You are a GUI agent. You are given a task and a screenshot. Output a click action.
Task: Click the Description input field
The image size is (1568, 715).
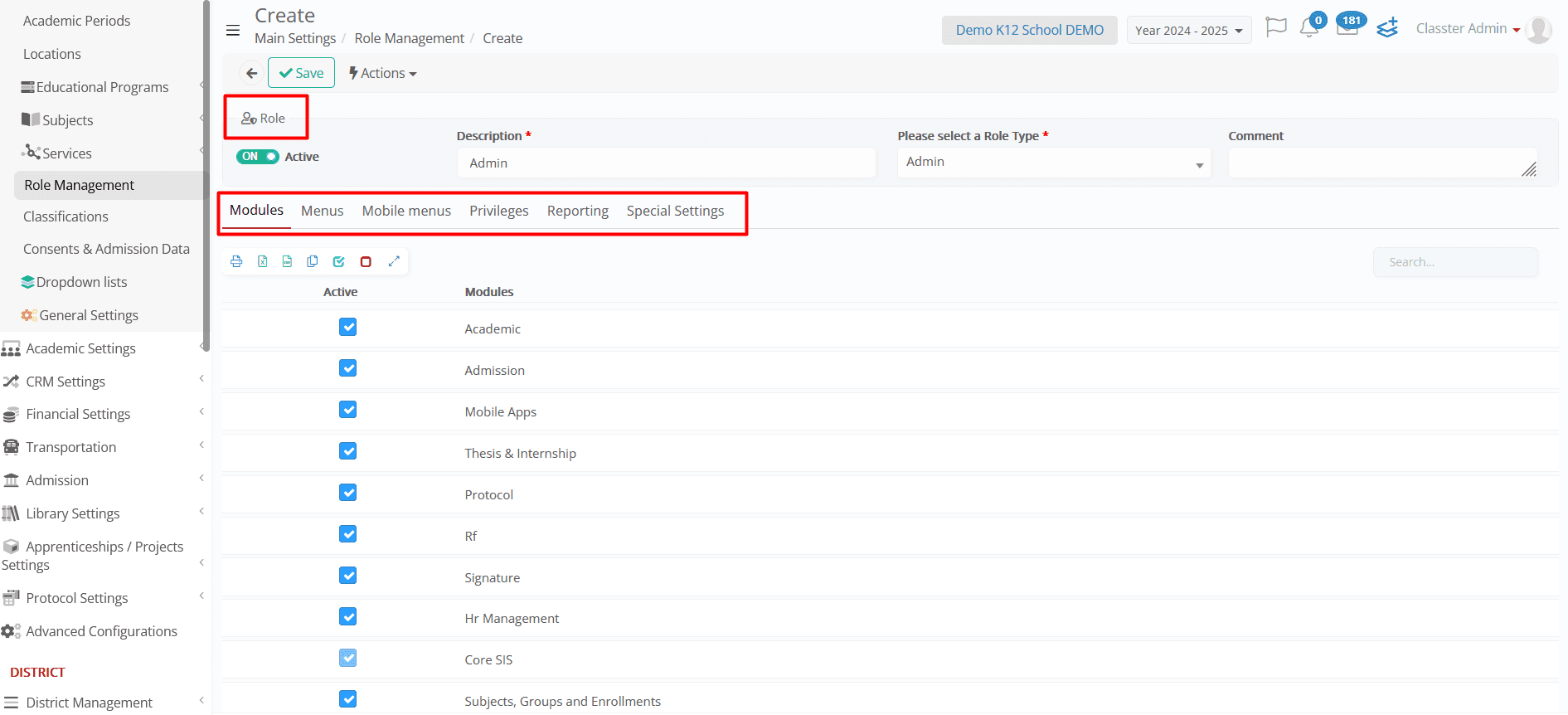tap(666, 163)
